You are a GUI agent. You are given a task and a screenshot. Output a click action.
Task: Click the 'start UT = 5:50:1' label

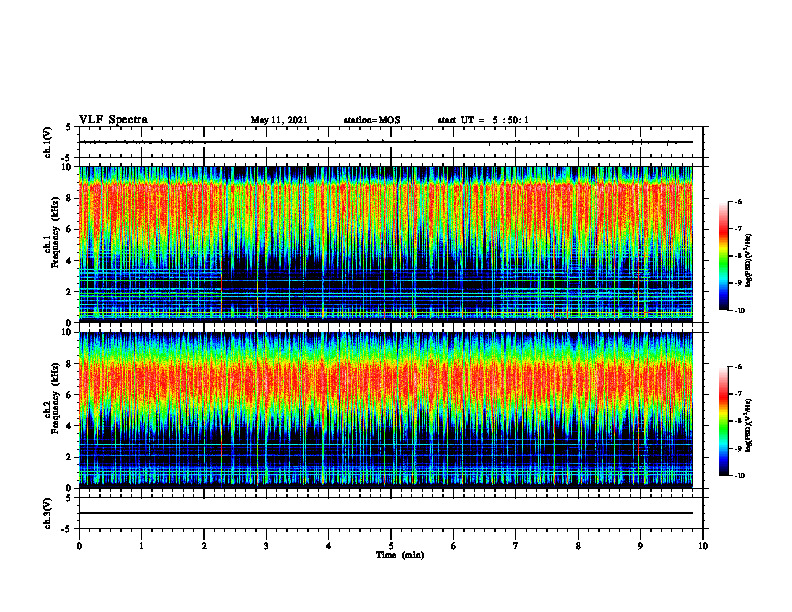(x=483, y=120)
